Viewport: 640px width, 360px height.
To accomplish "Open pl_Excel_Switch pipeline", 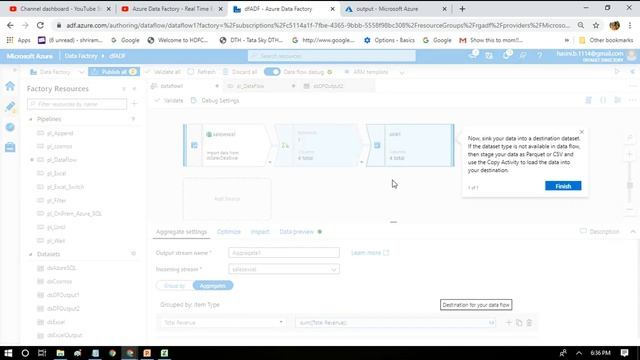I will [65, 187].
